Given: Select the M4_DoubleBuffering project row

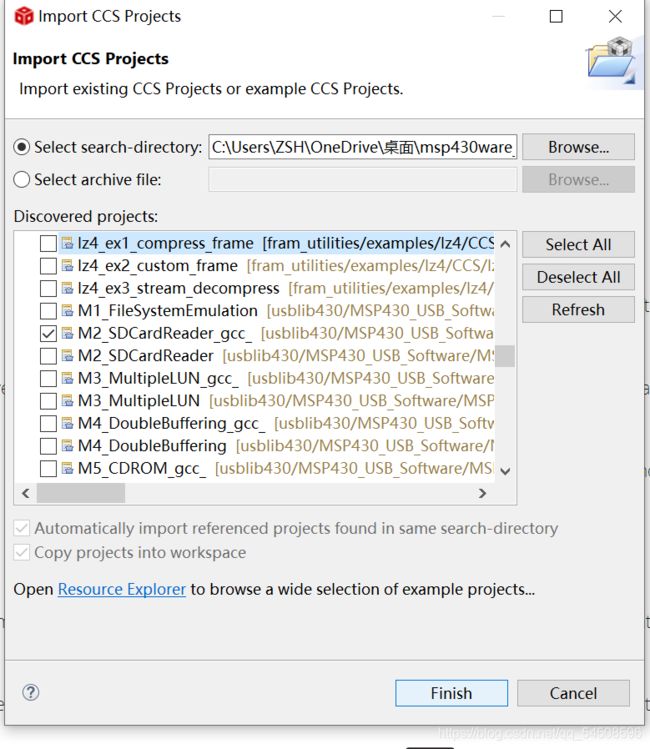Looking at the screenshot, I should click(x=152, y=445).
